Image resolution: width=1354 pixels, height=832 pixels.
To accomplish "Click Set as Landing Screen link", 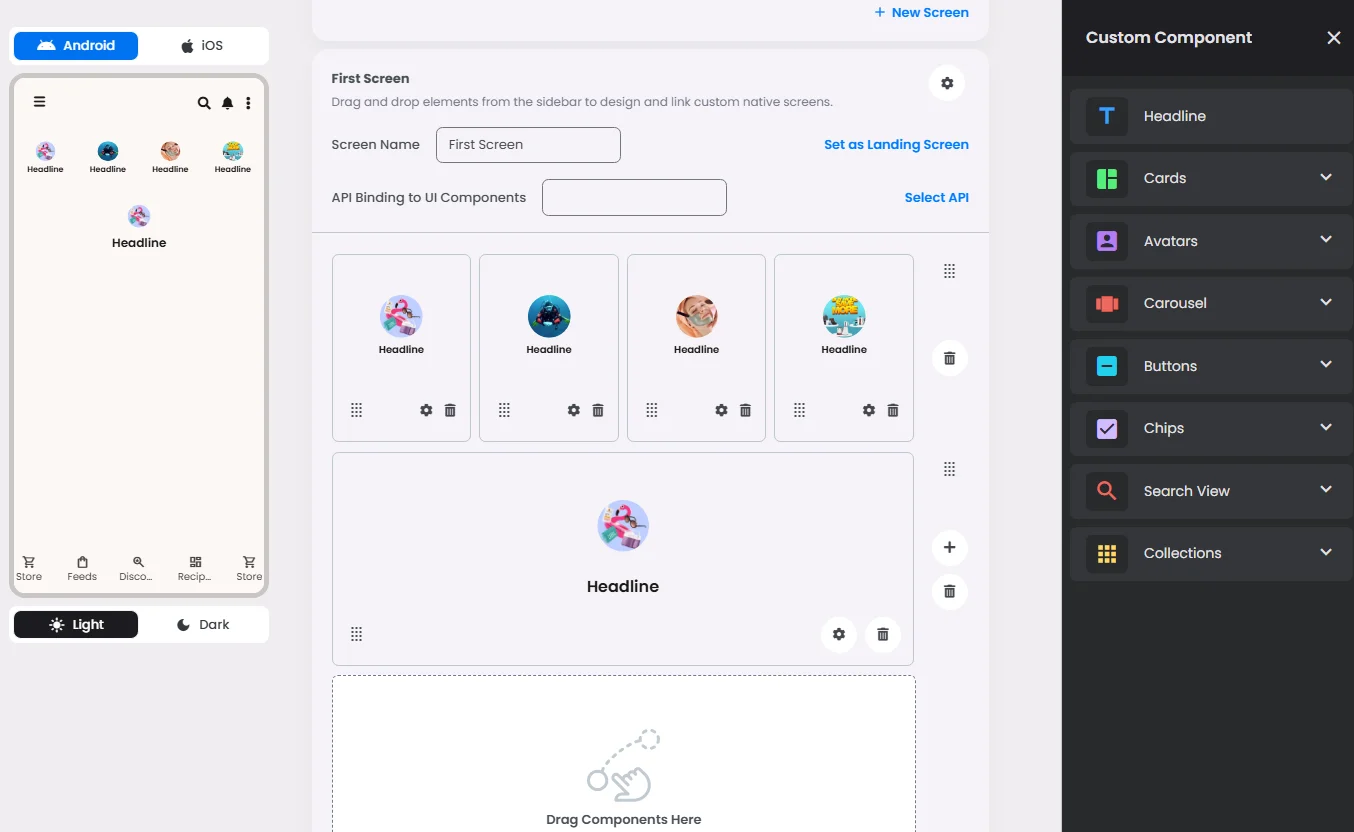I will pyautogui.click(x=896, y=144).
